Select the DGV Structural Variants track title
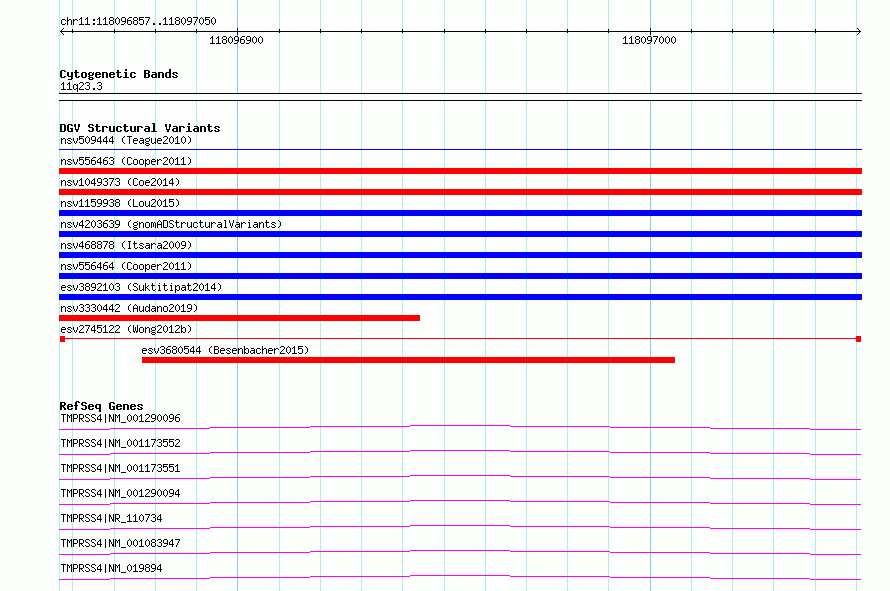Image resolution: width=890 pixels, height=591 pixels. [140, 128]
